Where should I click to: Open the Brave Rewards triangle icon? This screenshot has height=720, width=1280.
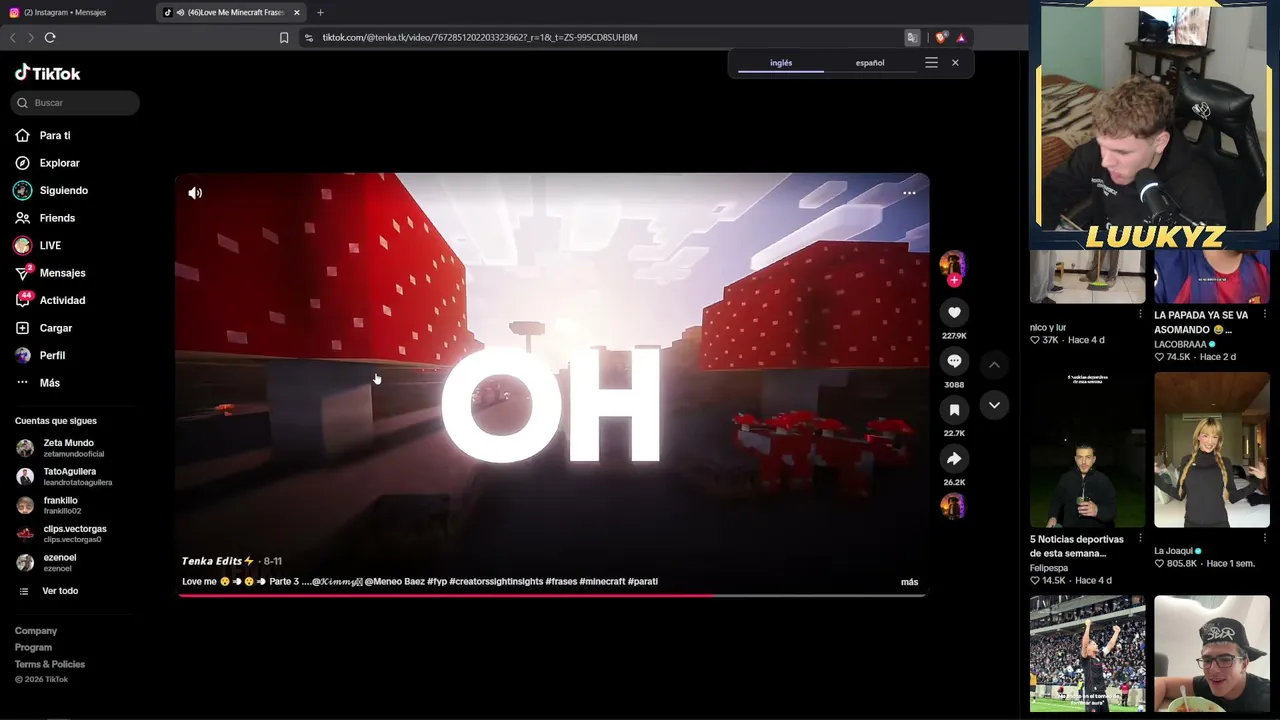pyautogui.click(x=961, y=37)
